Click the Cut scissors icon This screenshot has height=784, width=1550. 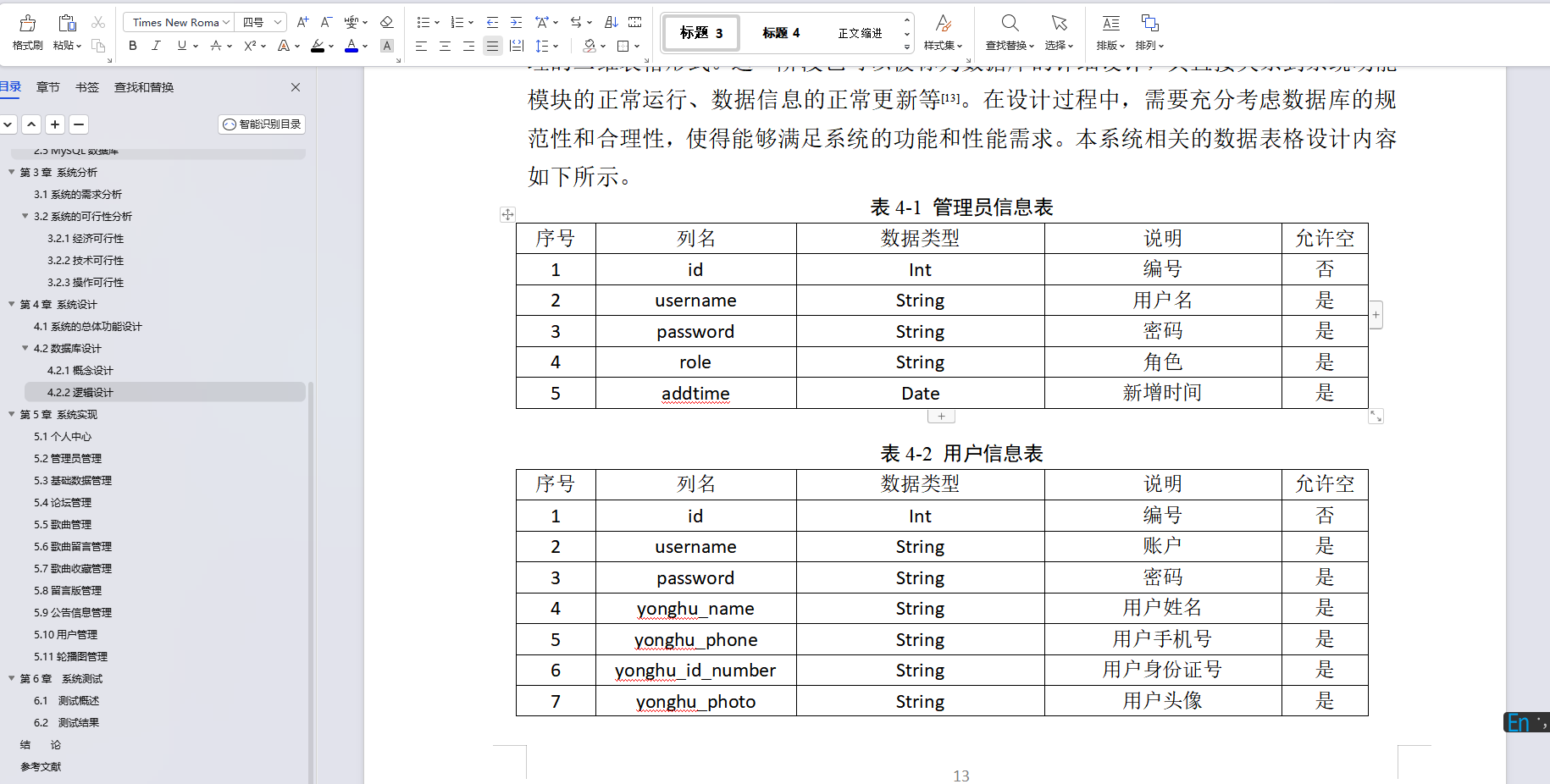coord(98,23)
